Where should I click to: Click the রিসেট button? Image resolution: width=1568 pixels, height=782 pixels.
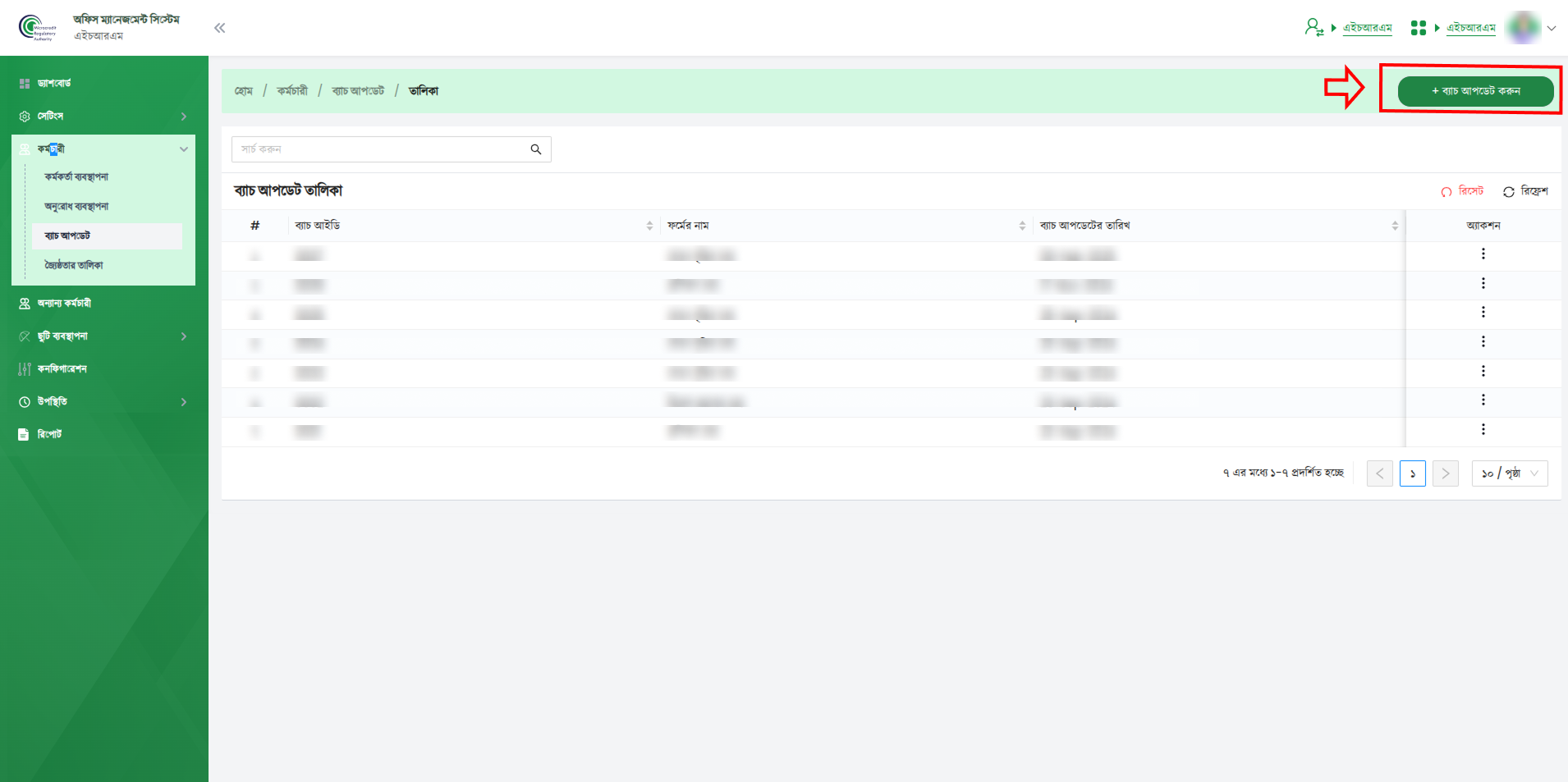(x=1462, y=191)
